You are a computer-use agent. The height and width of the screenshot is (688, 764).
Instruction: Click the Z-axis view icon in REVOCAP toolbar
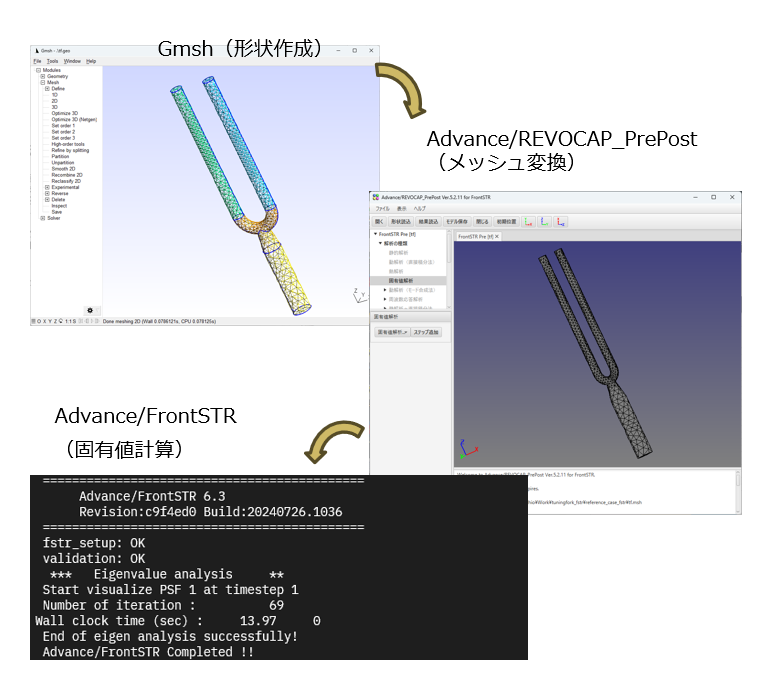coord(562,222)
